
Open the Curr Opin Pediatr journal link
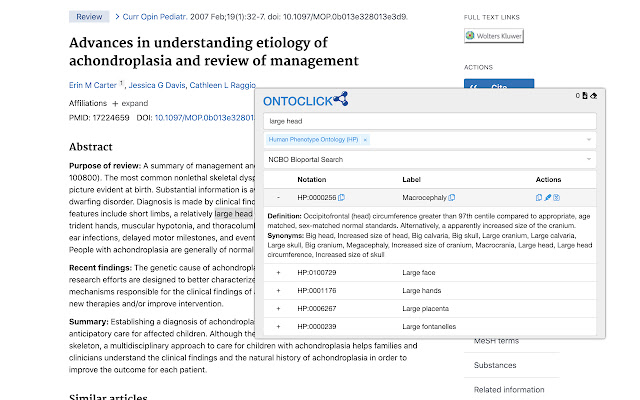[x=154, y=17]
